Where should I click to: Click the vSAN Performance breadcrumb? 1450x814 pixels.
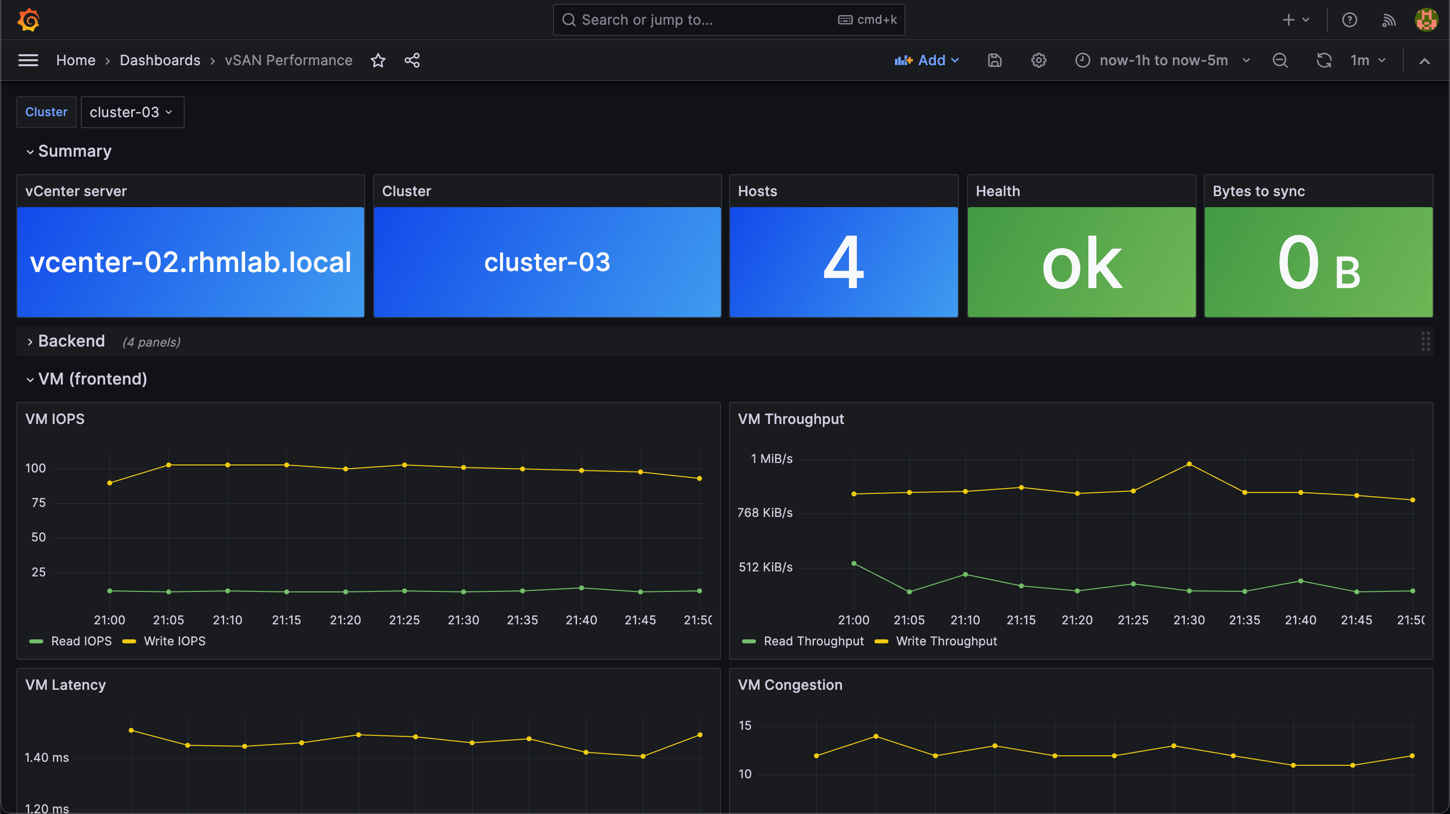pos(288,61)
